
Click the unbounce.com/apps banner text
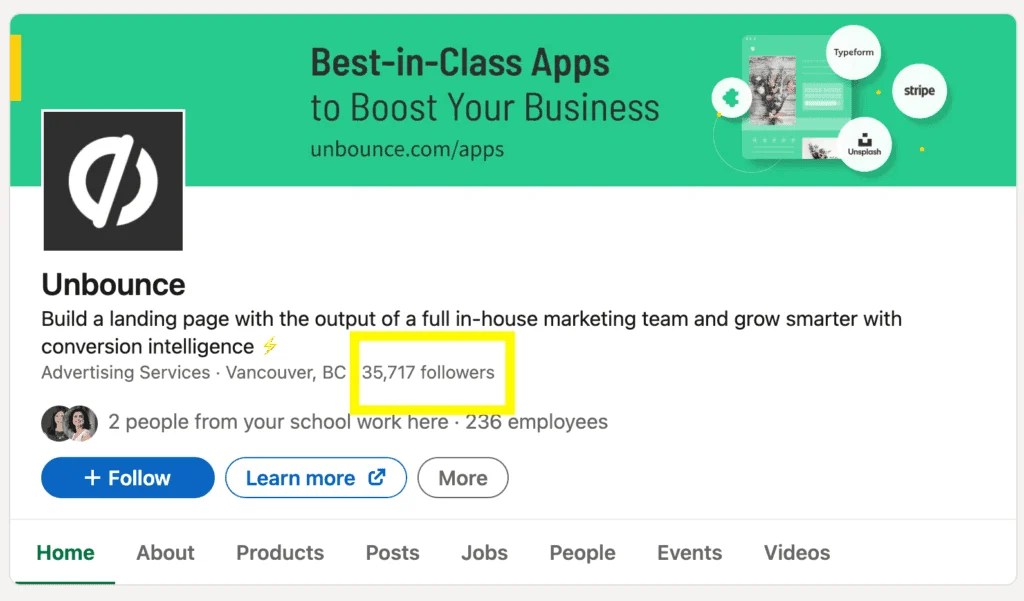(x=405, y=149)
